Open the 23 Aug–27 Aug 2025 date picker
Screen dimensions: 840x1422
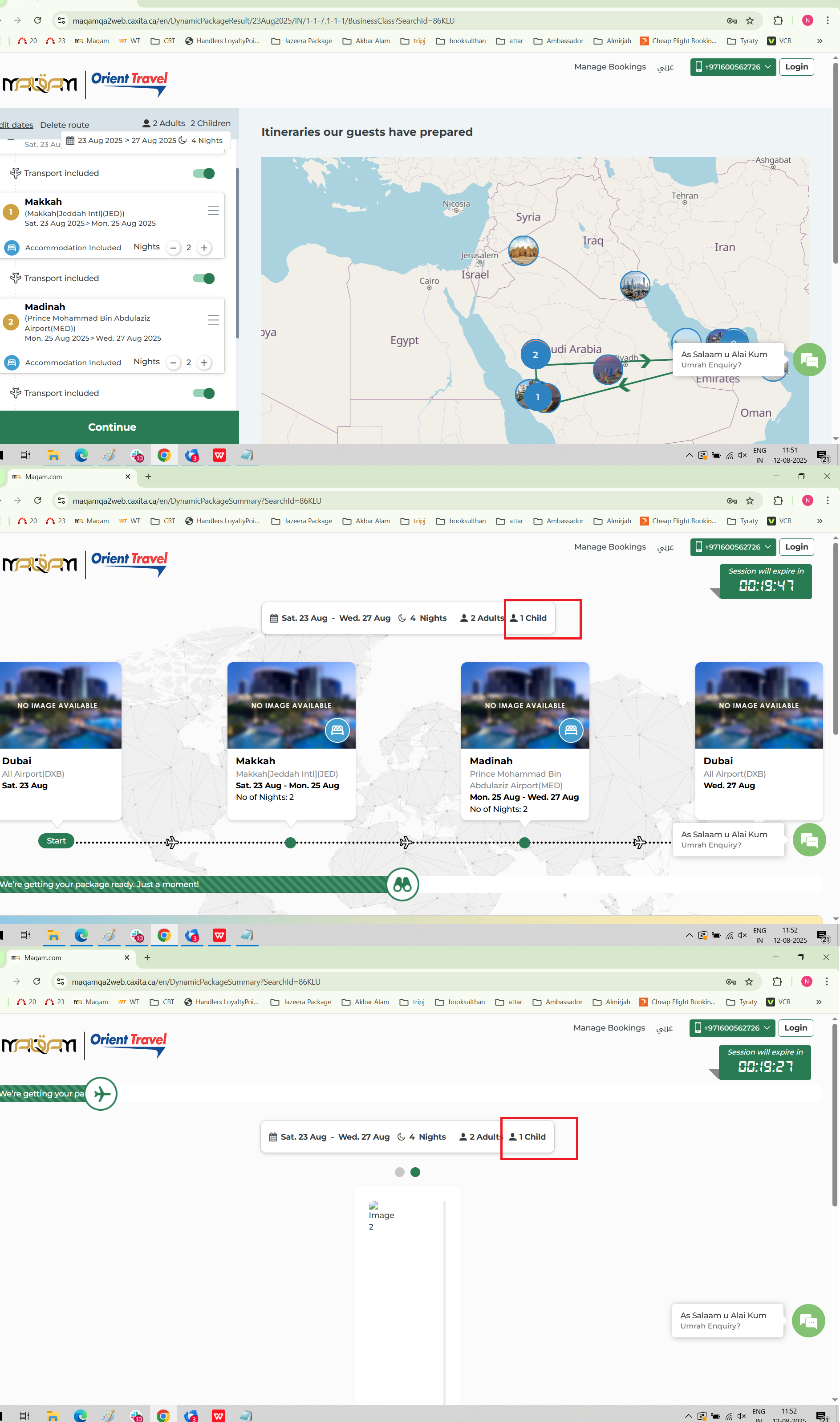(144, 140)
